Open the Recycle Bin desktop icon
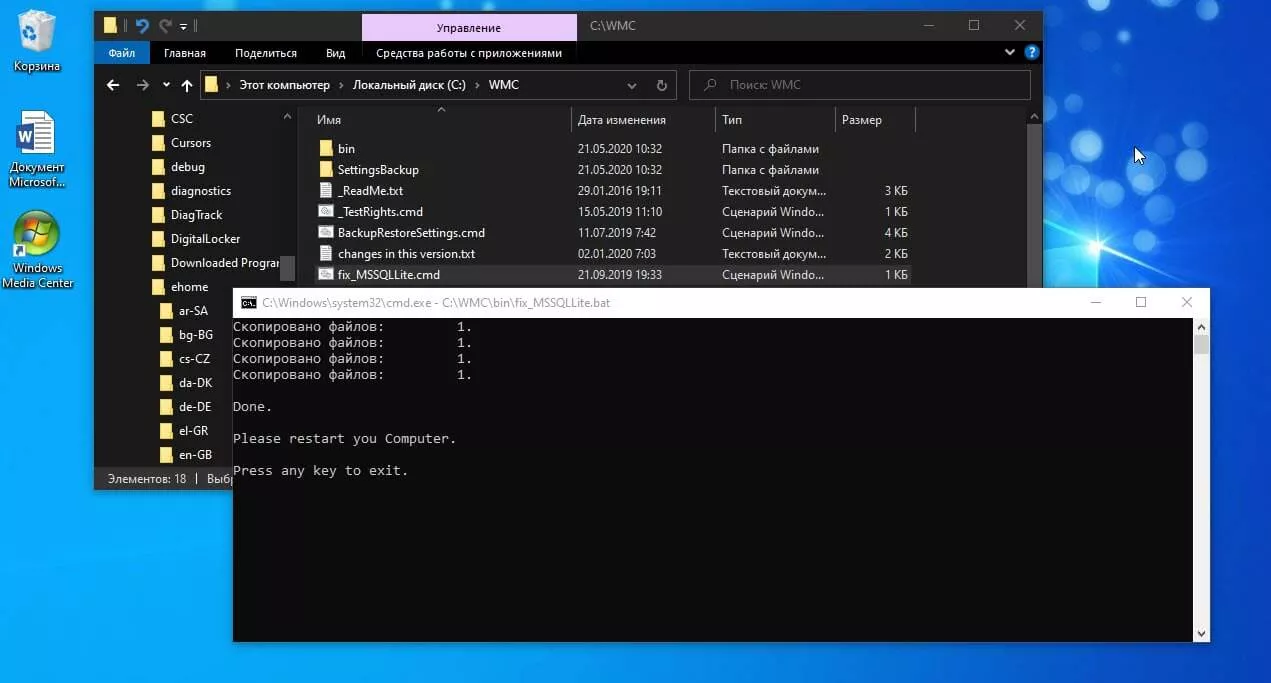Screen dimensions: 1271x683 coord(37,38)
